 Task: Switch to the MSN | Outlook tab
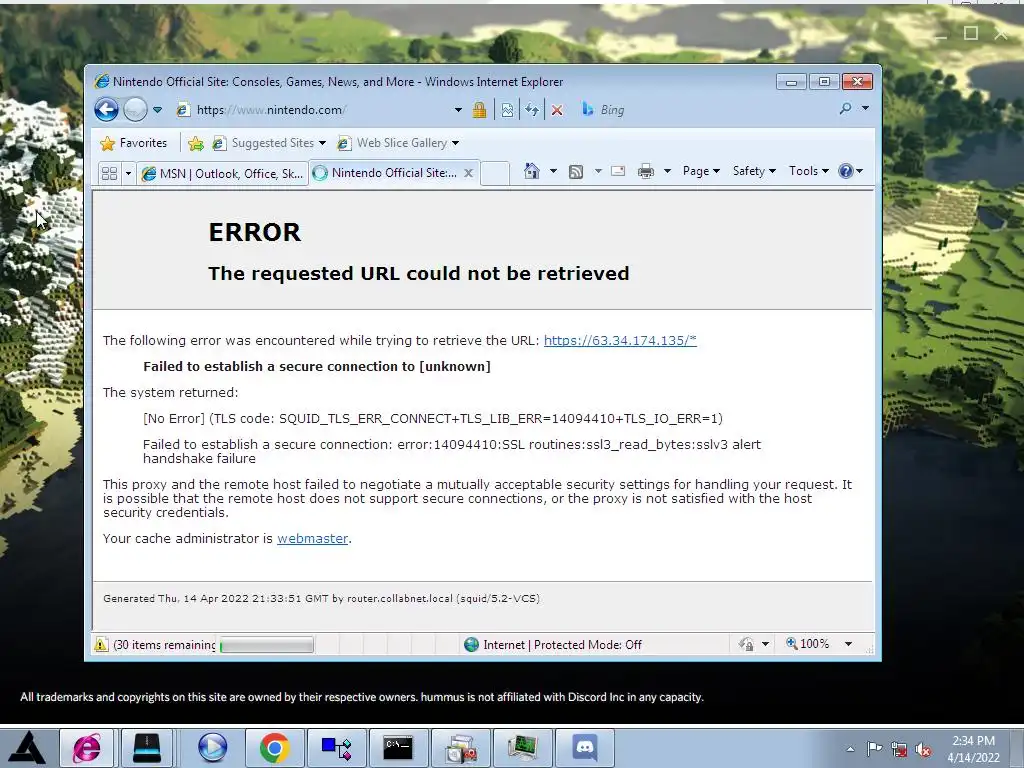click(x=222, y=173)
